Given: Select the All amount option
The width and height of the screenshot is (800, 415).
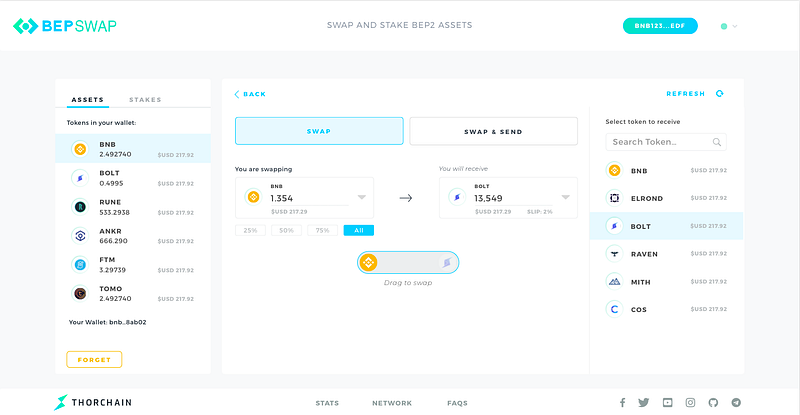Looking at the screenshot, I should (358, 230).
